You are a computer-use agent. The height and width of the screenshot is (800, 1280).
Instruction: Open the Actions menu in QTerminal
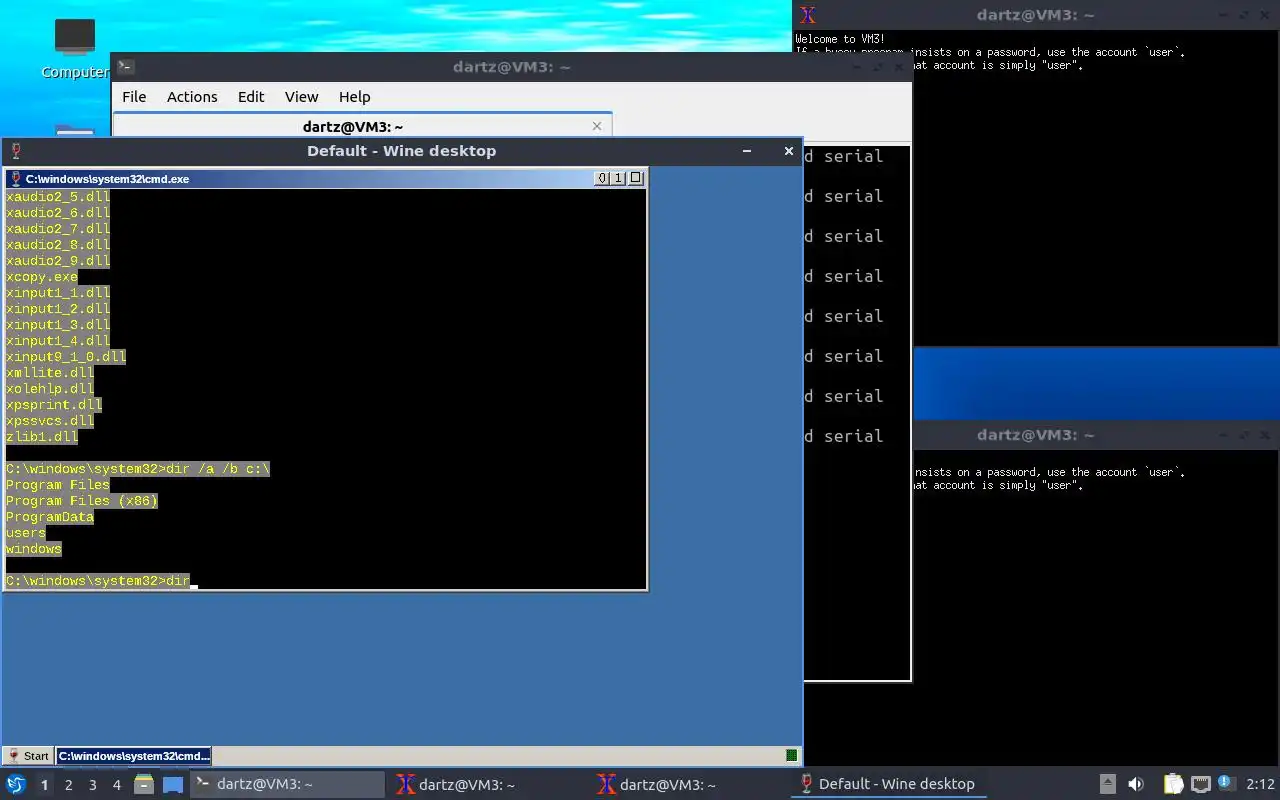pos(192,97)
